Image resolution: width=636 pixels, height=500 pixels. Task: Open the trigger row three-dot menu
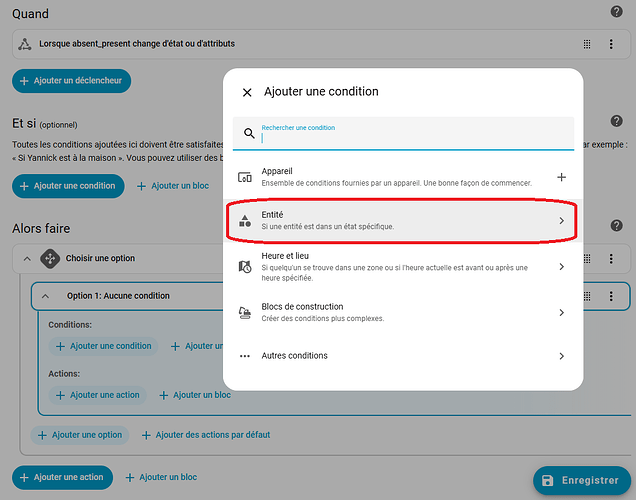pyautogui.click(x=611, y=45)
